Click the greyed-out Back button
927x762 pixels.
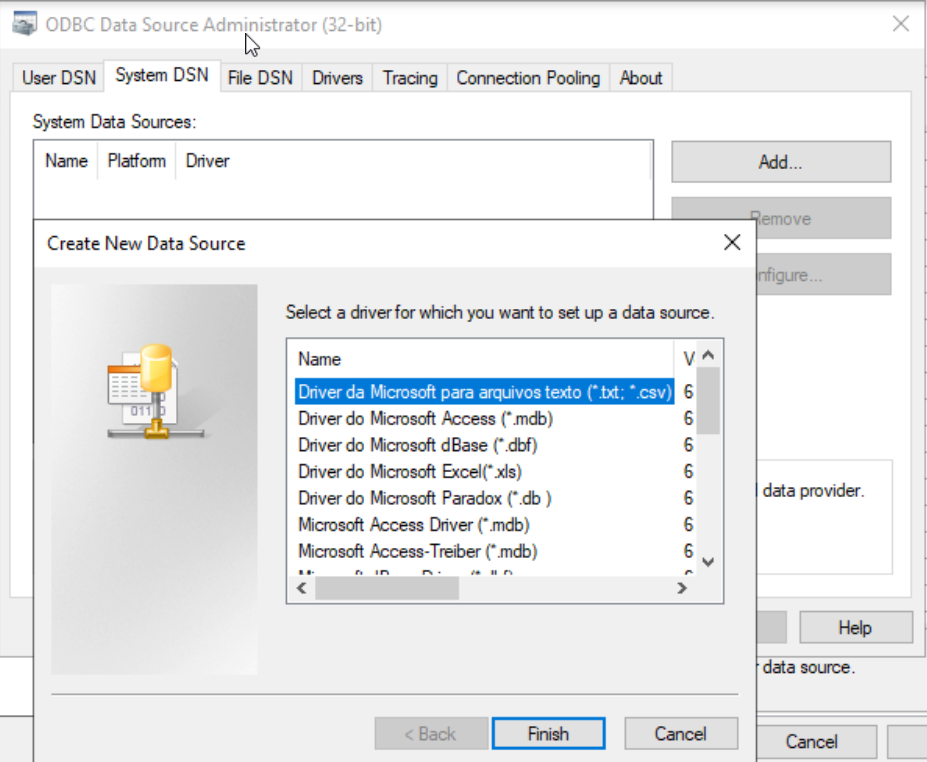click(x=431, y=734)
